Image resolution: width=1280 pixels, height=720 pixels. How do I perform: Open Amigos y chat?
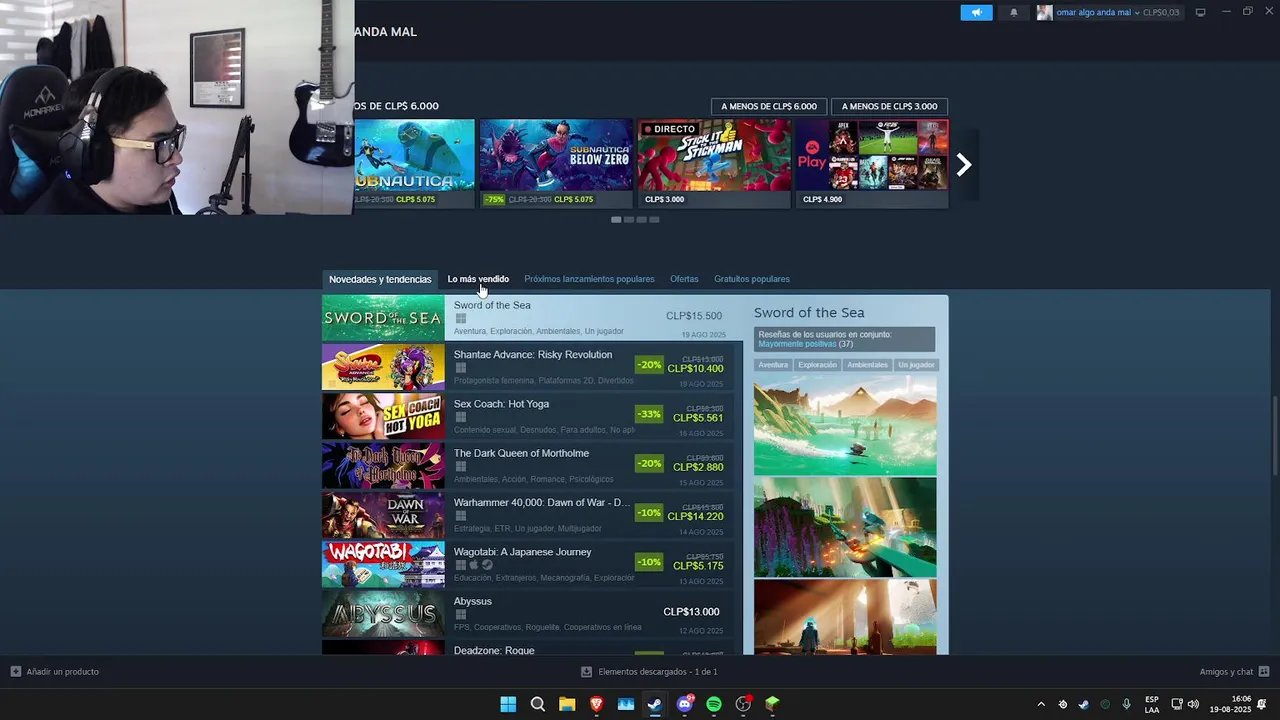1234,672
